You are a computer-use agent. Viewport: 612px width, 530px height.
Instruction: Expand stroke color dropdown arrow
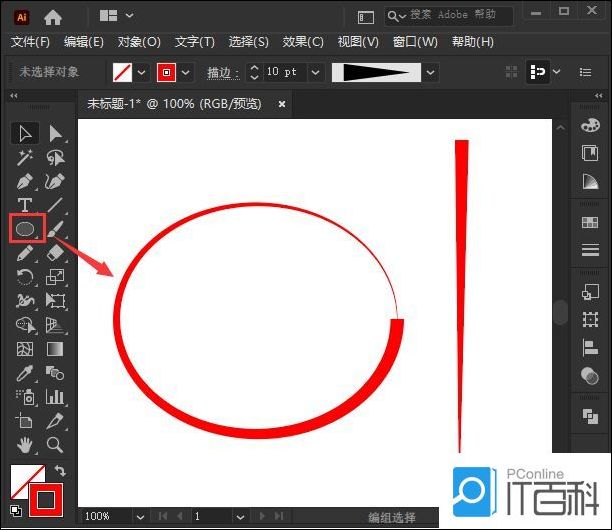point(186,72)
